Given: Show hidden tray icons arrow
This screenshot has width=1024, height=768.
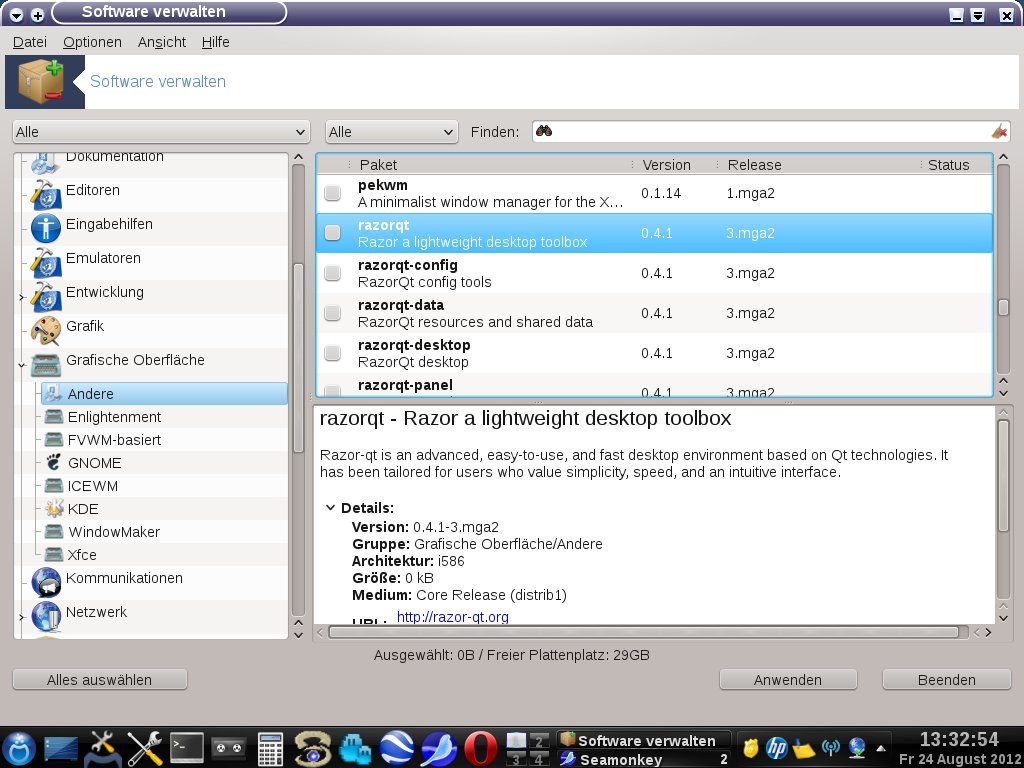Looking at the screenshot, I should 881,748.
